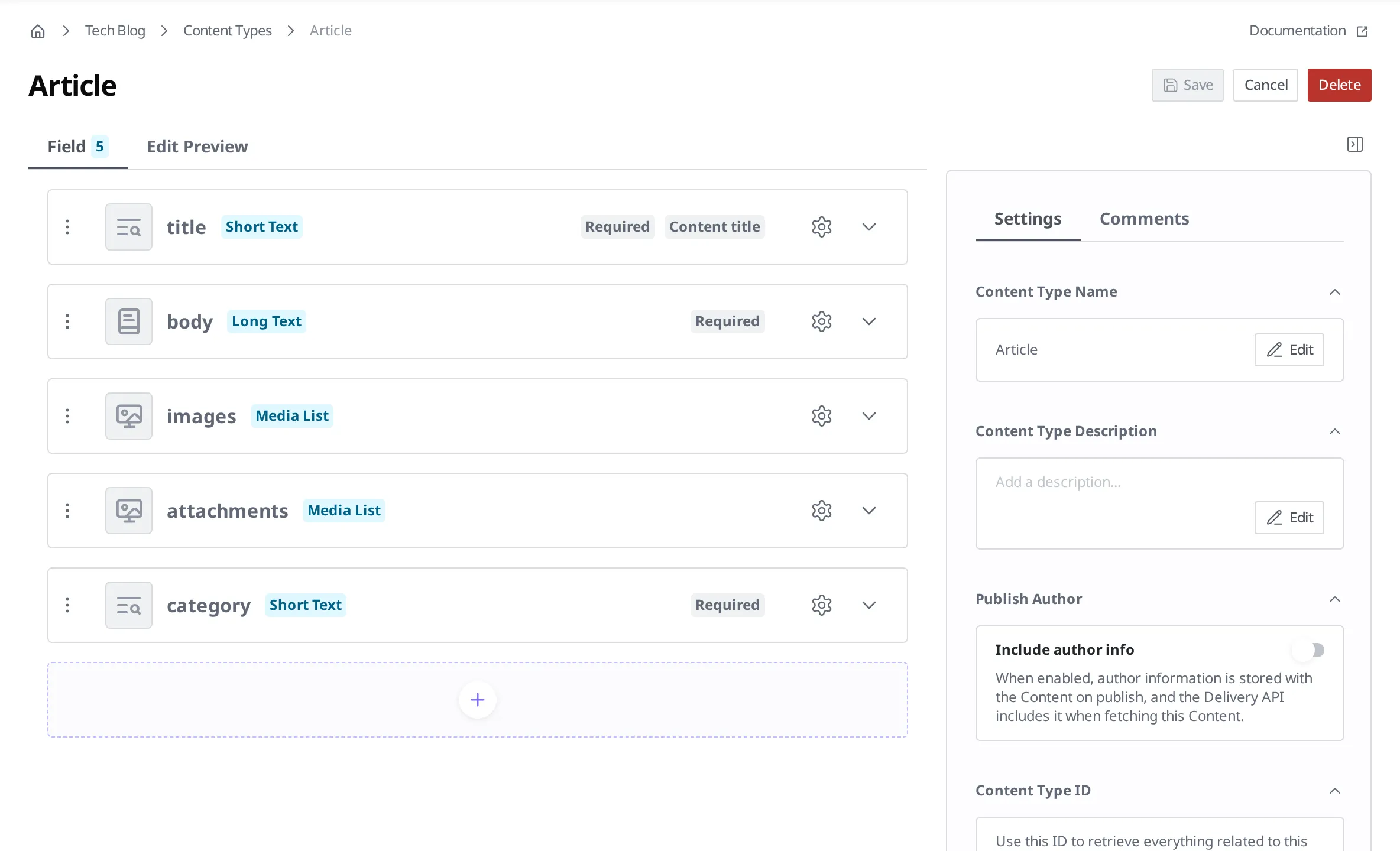Image resolution: width=1400 pixels, height=851 pixels.
Task: Click the attachments field media icon
Action: pos(129,511)
